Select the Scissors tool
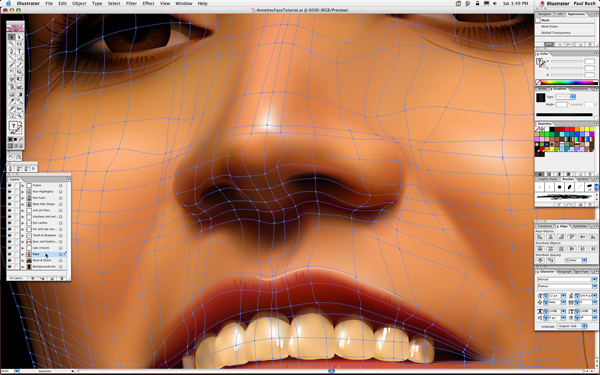Screen dimensions: 600x375 tap(20, 108)
